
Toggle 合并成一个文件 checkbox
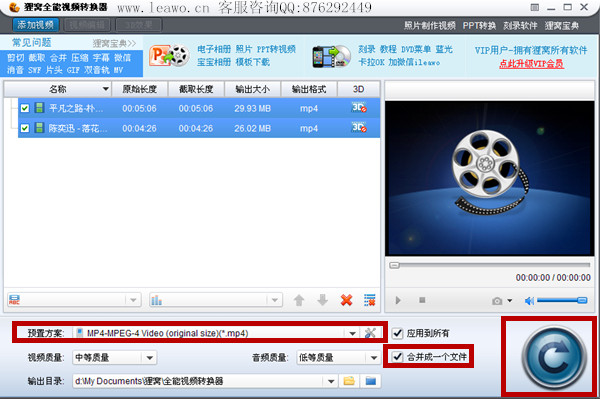pos(398,357)
